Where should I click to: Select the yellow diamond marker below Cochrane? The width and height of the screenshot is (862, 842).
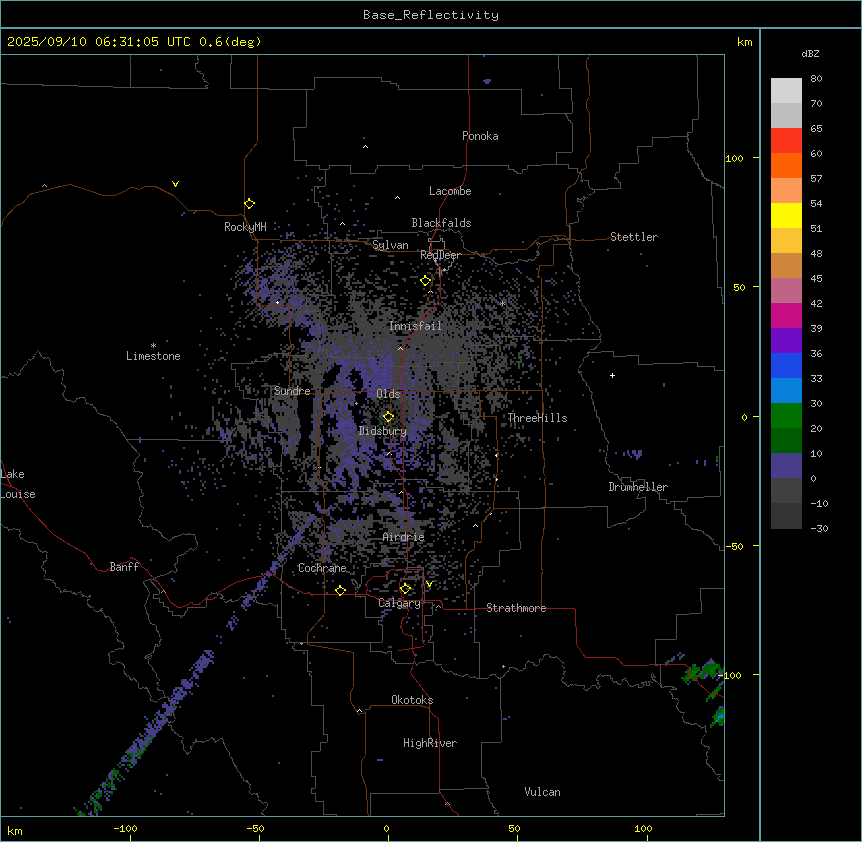(340, 590)
